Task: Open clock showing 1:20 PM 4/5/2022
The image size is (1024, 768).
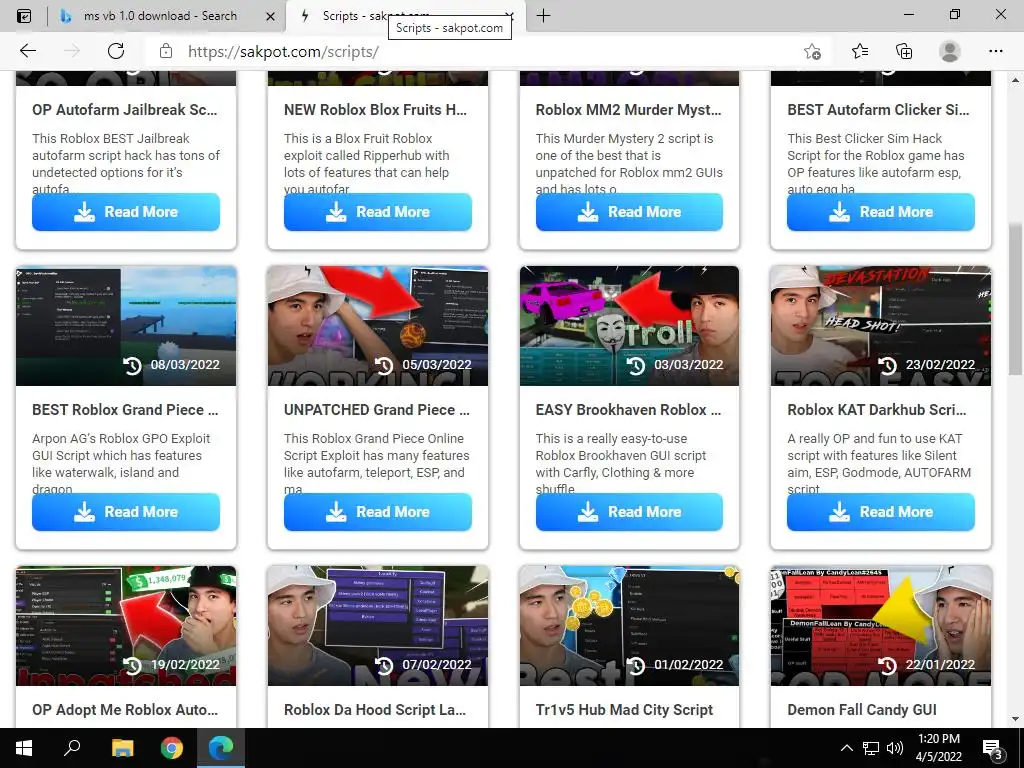Action: tap(939, 748)
